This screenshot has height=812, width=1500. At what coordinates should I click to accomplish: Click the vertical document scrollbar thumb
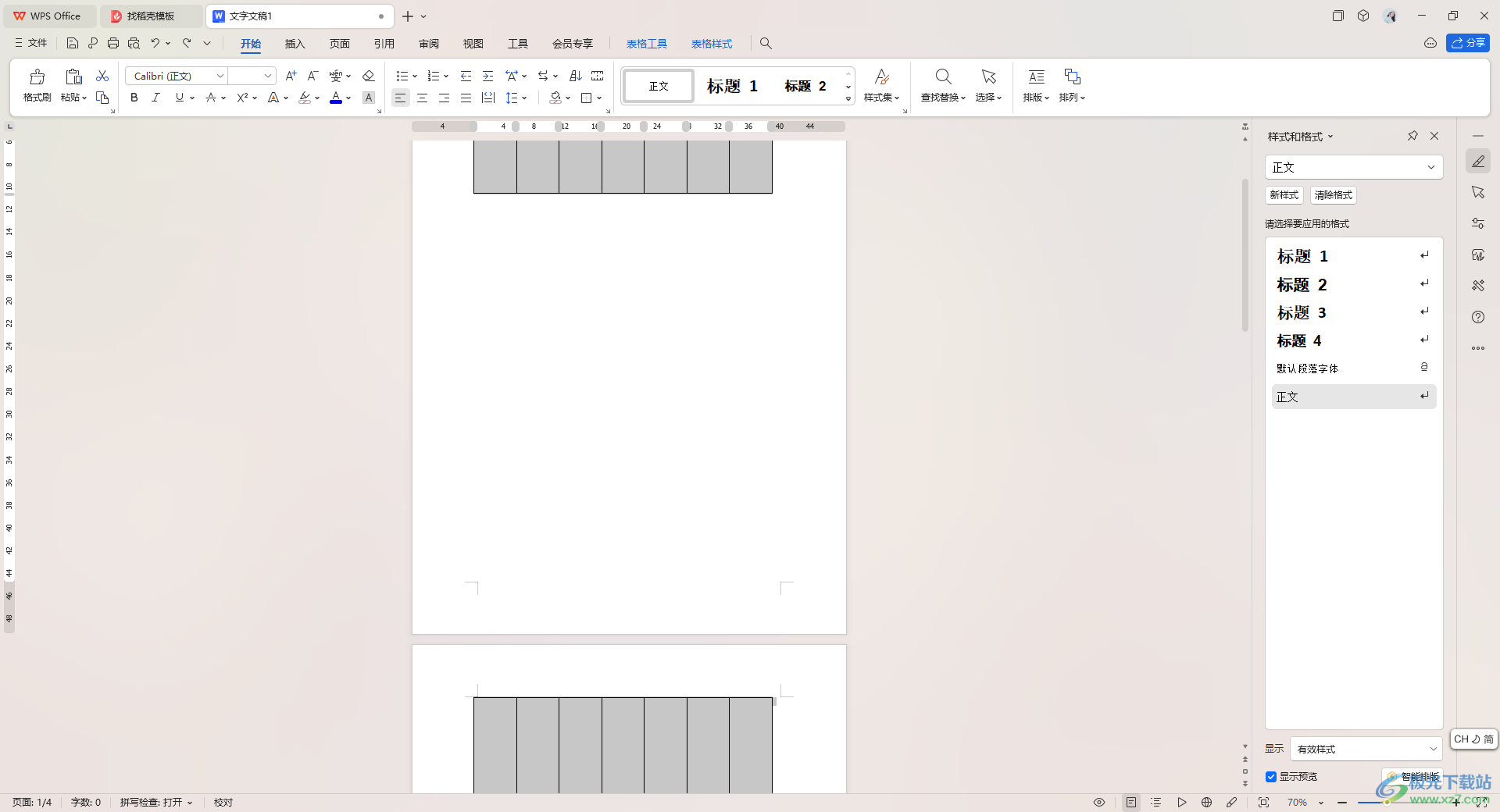(x=1245, y=255)
